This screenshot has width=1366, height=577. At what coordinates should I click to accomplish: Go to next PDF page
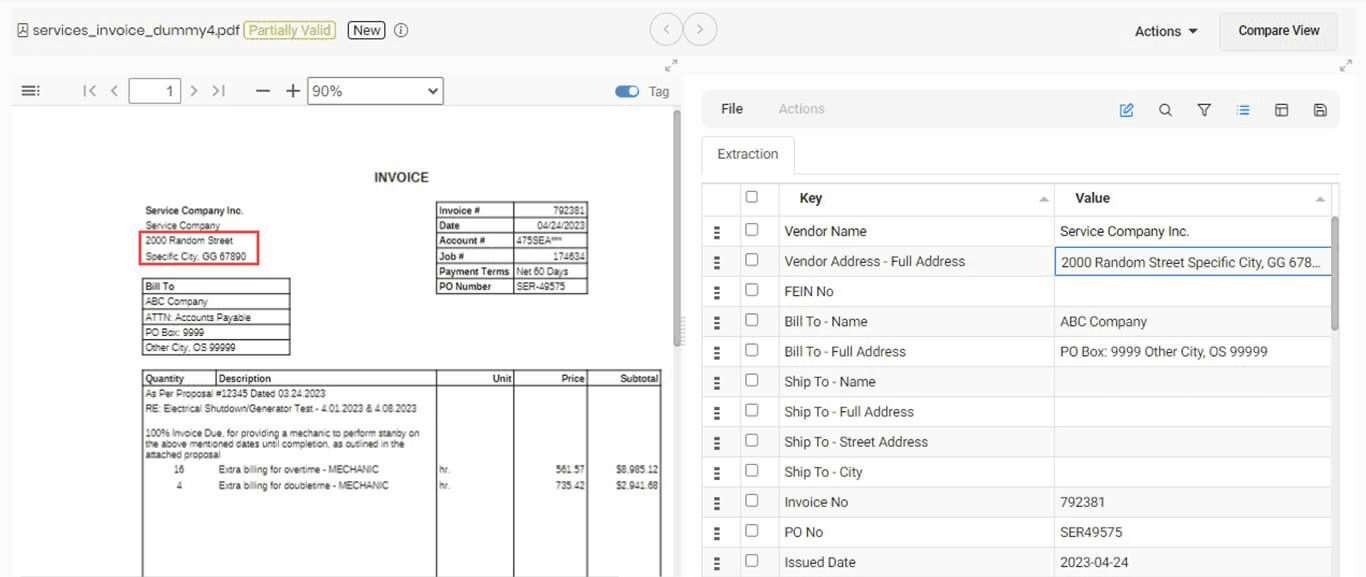[194, 91]
